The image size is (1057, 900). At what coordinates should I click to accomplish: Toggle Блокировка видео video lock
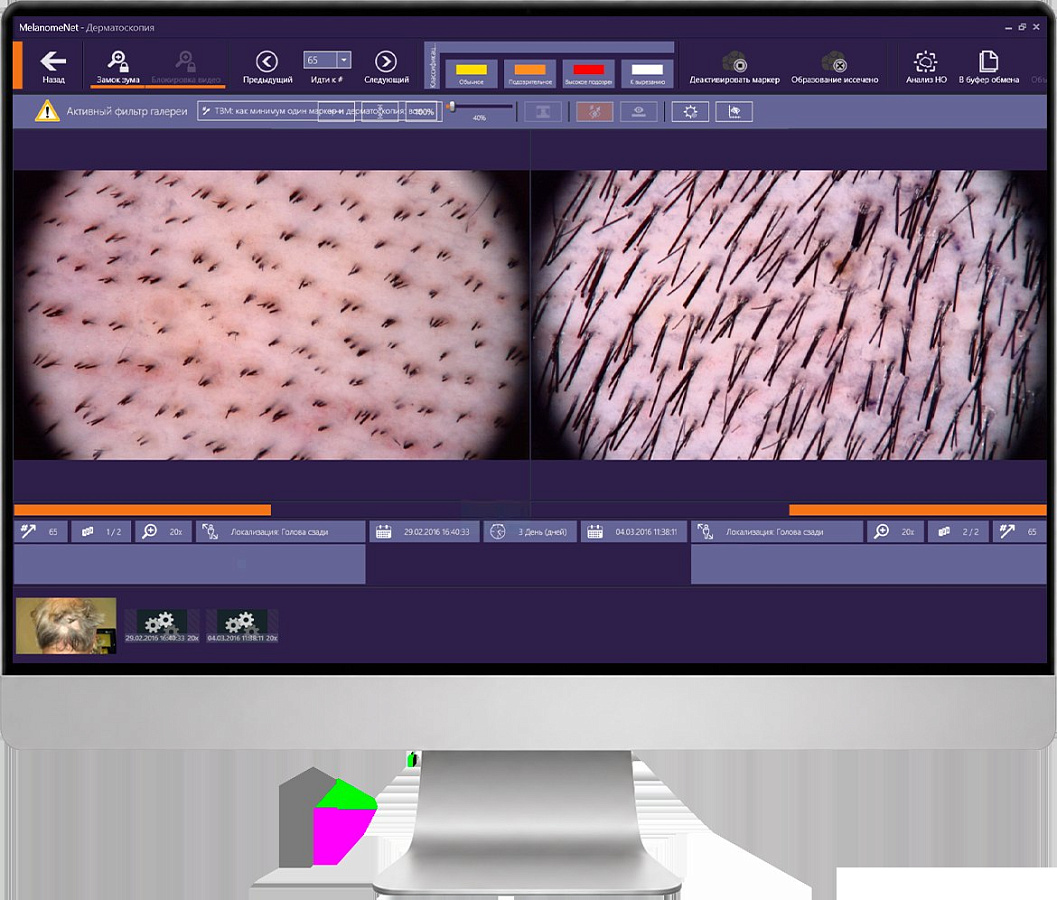tap(185, 67)
